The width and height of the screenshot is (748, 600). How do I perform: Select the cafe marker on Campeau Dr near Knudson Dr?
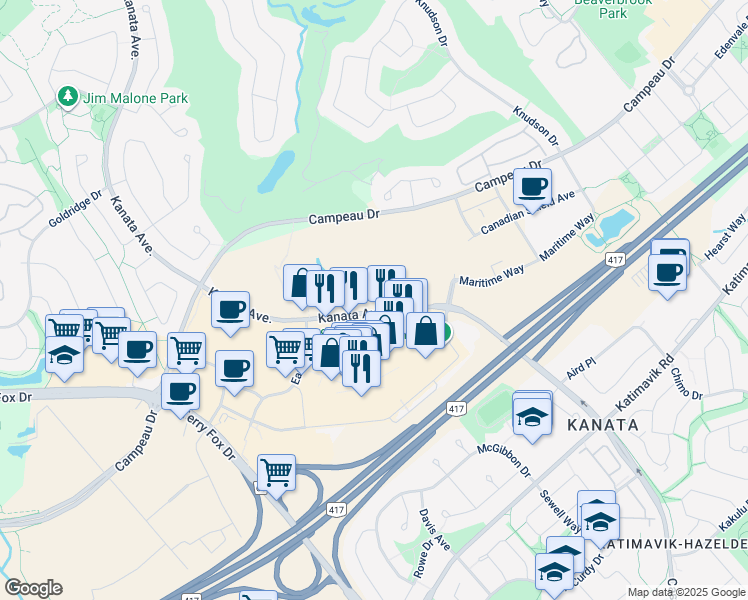(533, 187)
